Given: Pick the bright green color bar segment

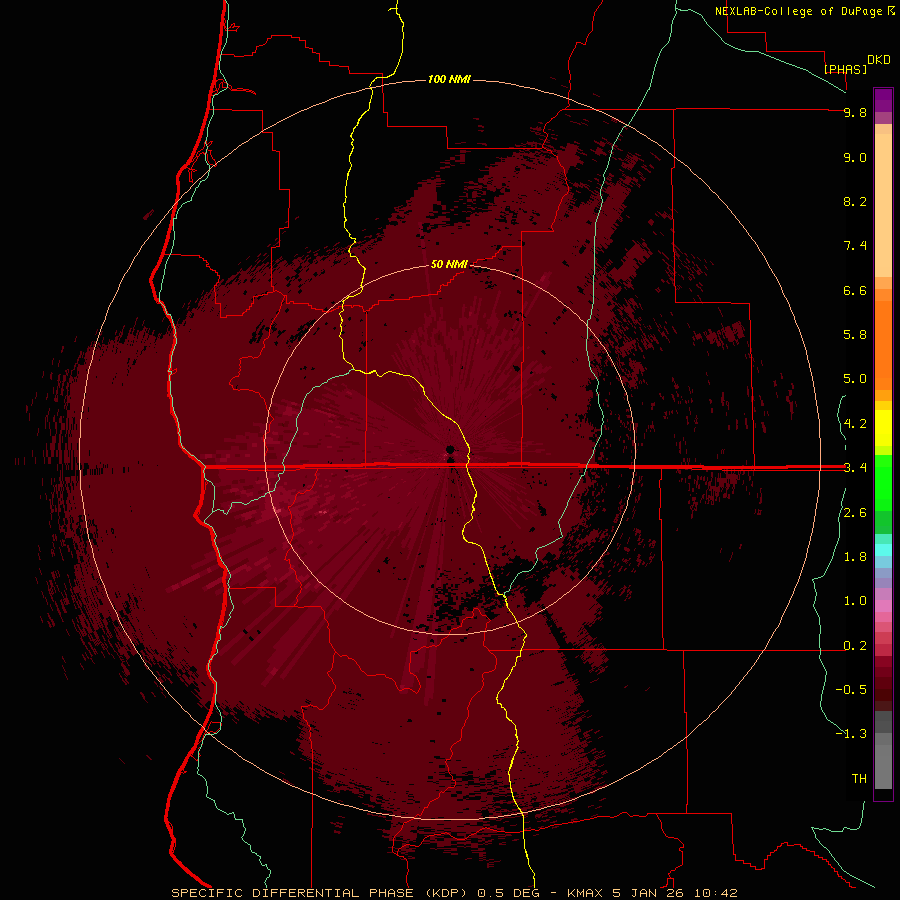Looking at the screenshot, I should (883, 483).
